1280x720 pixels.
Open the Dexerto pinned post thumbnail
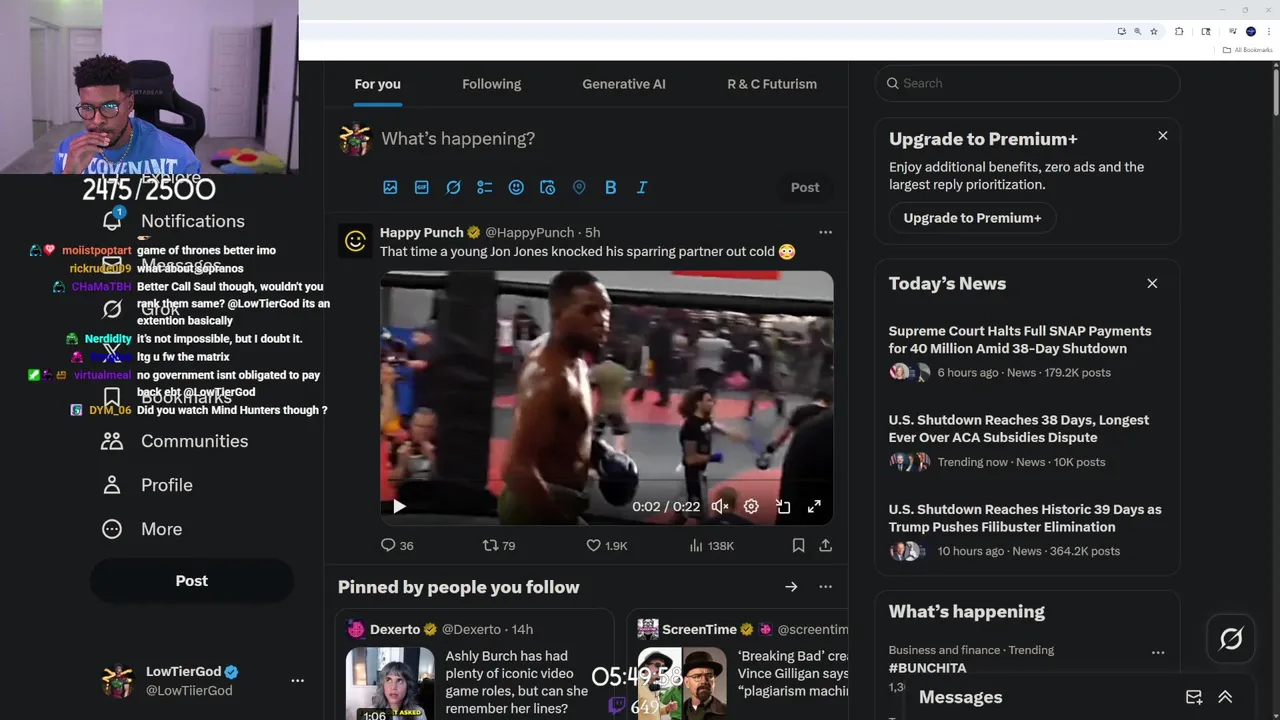(x=390, y=684)
